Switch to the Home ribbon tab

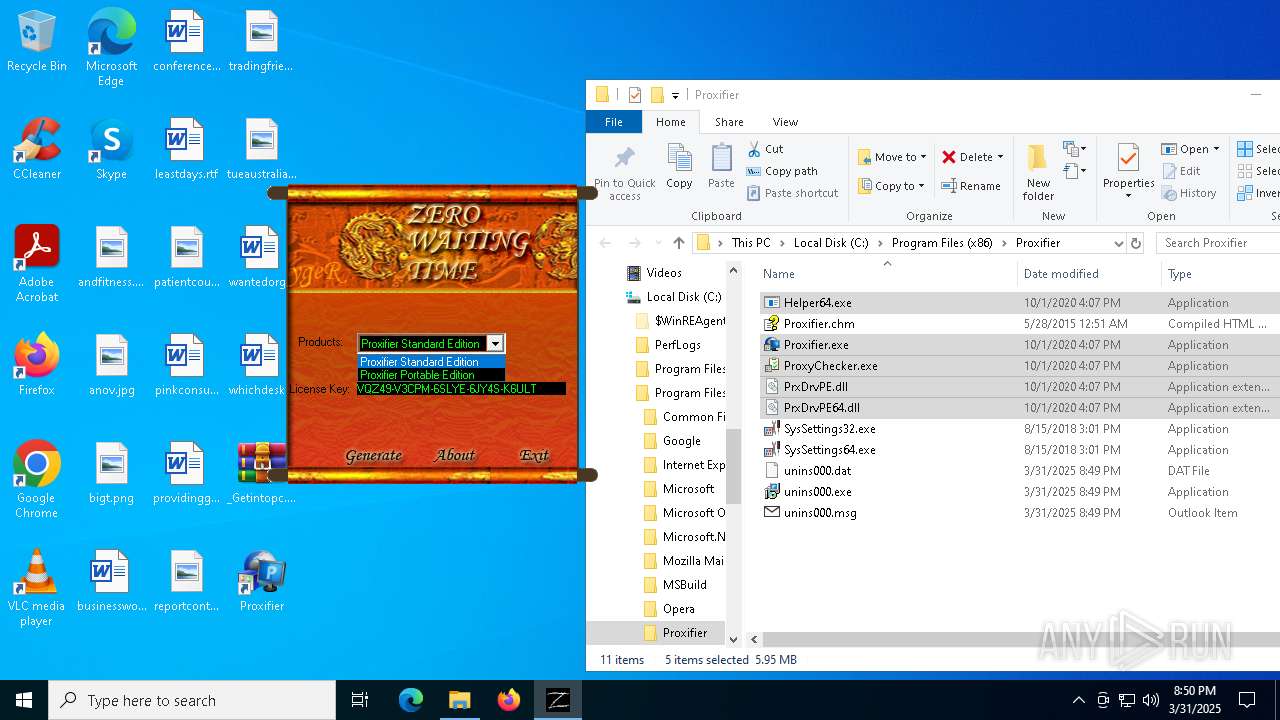670,122
